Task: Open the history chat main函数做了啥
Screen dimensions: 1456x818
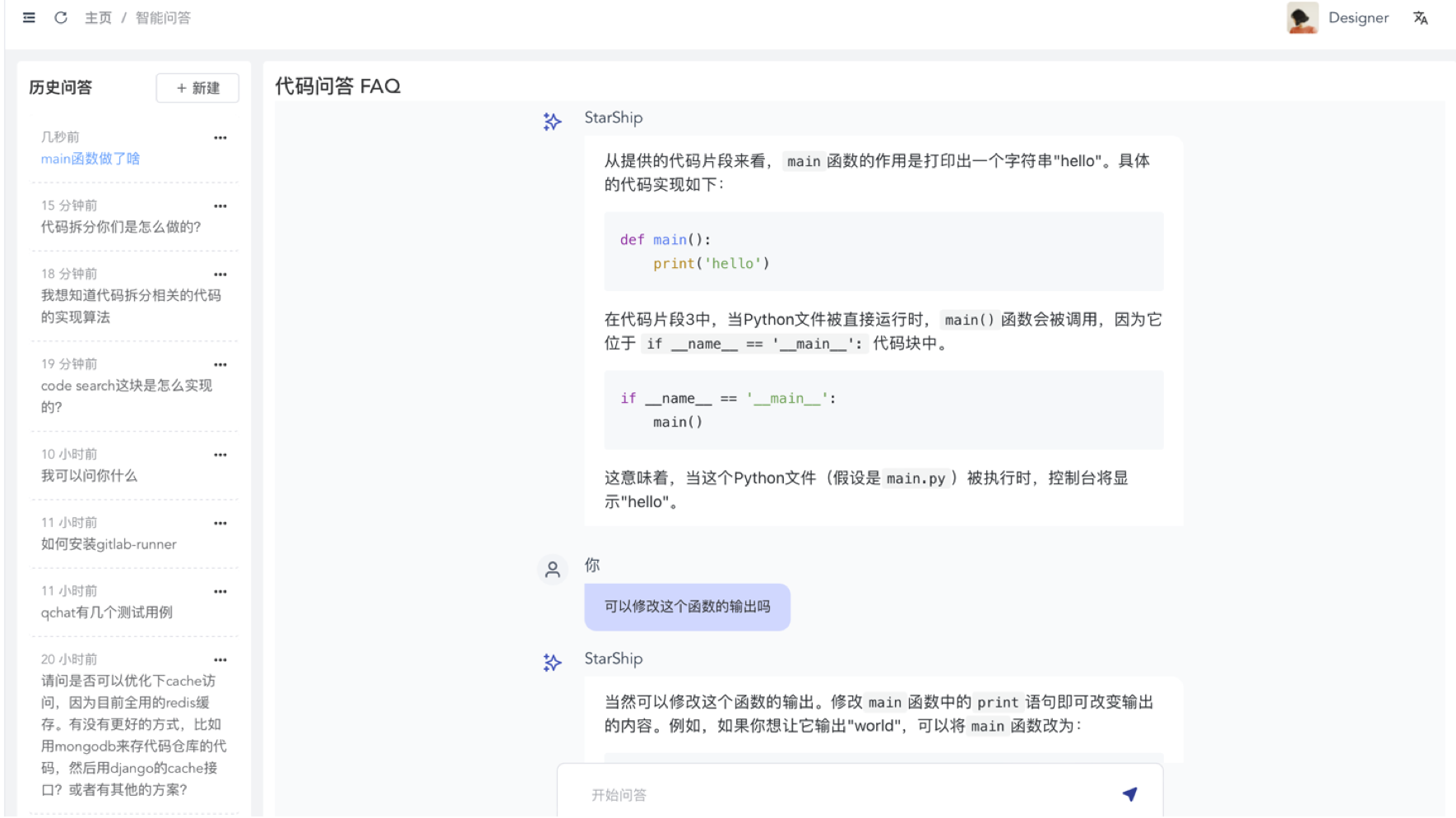Action: click(90, 159)
